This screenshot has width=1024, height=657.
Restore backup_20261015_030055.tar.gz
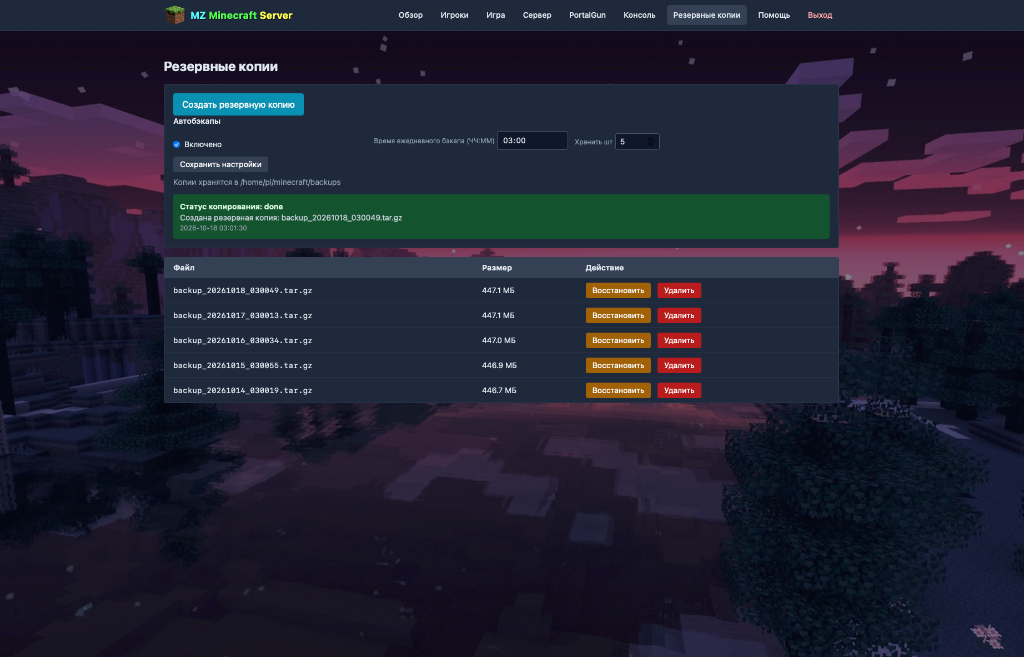(x=618, y=366)
